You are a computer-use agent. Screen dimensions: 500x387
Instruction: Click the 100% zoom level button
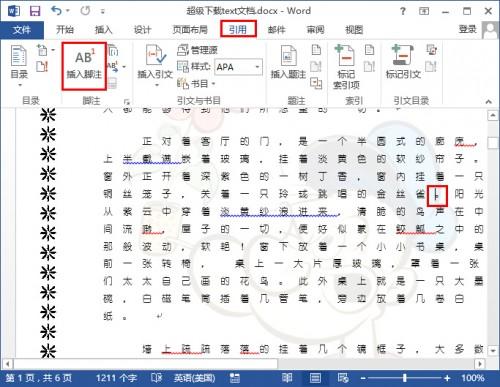pyautogui.click(x=473, y=378)
